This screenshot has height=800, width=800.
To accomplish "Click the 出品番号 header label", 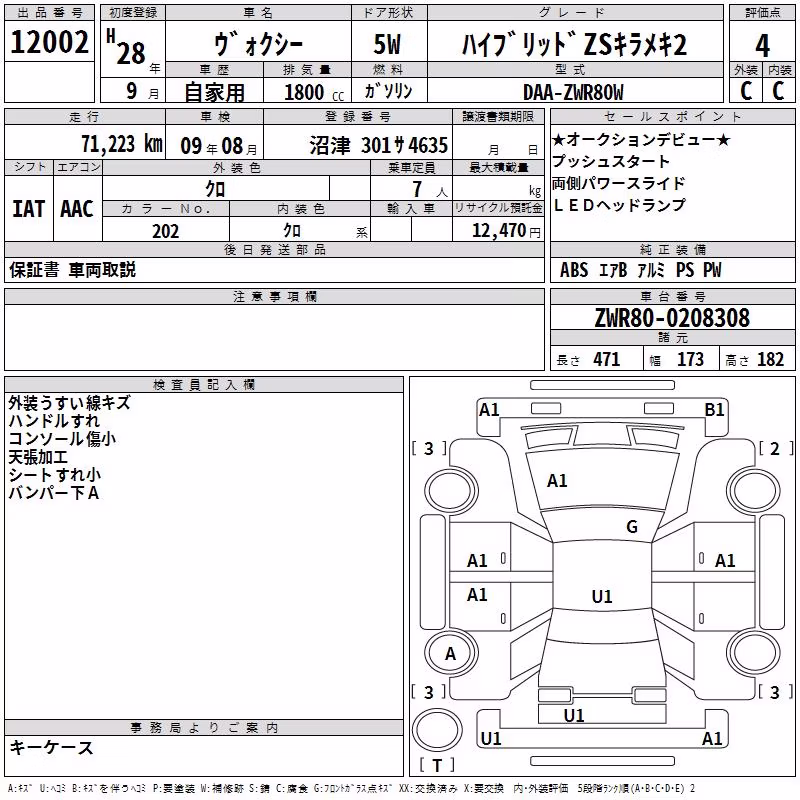I will [49, 13].
